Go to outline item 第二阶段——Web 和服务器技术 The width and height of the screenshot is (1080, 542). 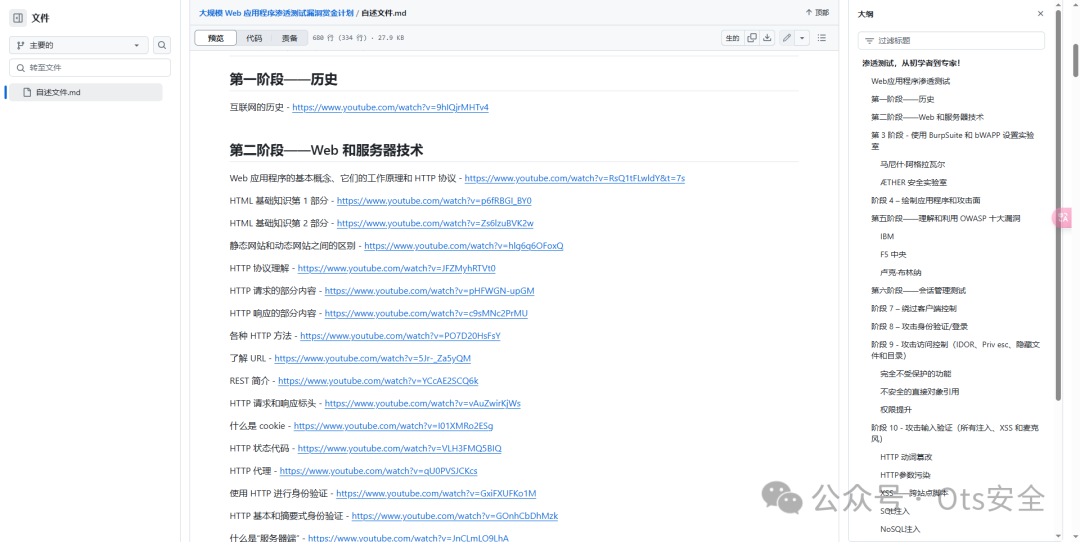[x=927, y=117]
